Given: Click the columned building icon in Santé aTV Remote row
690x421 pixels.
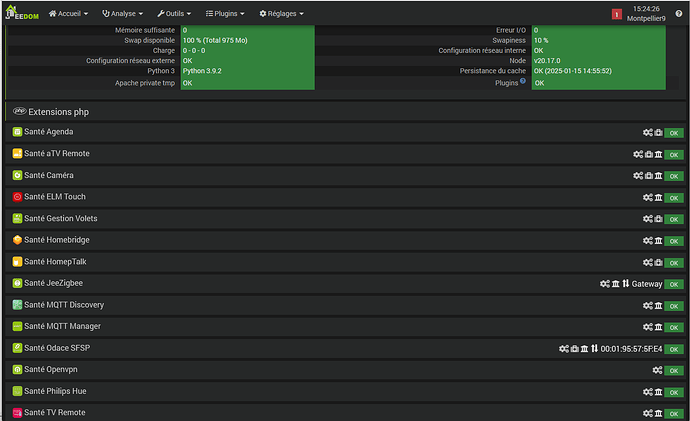Looking at the screenshot, I should point(658,154).
